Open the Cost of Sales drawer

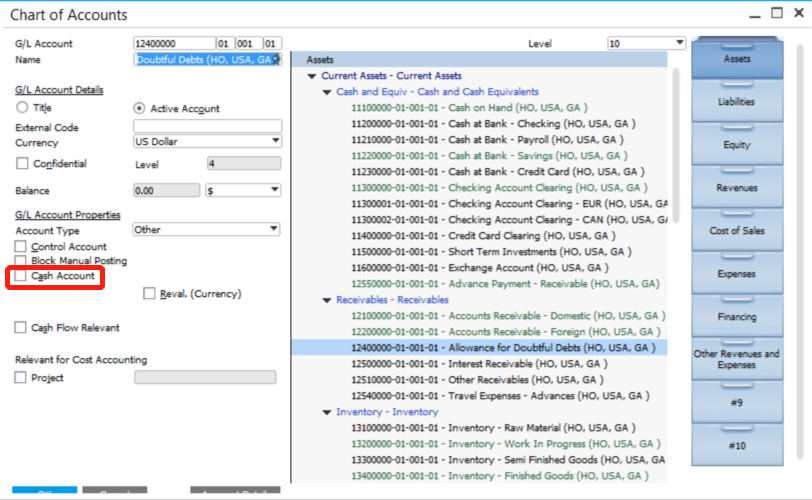tap(737, 231)
